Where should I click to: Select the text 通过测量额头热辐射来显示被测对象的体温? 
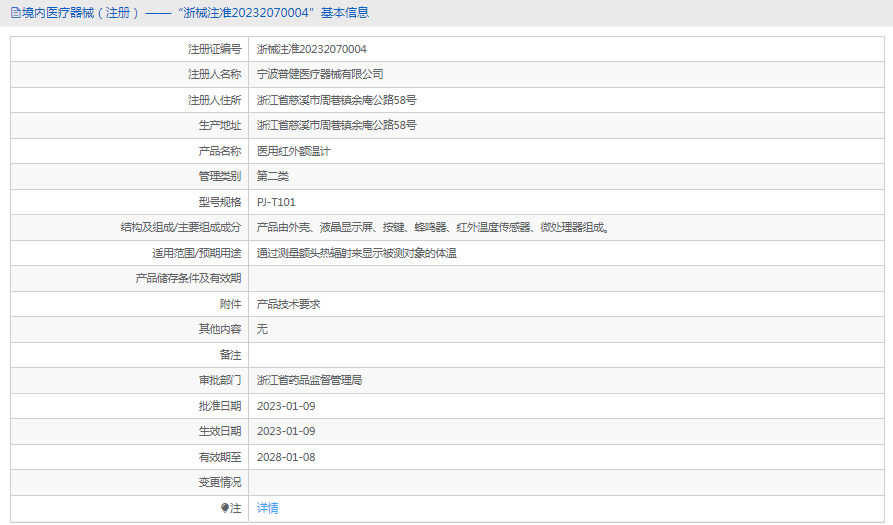357,253
